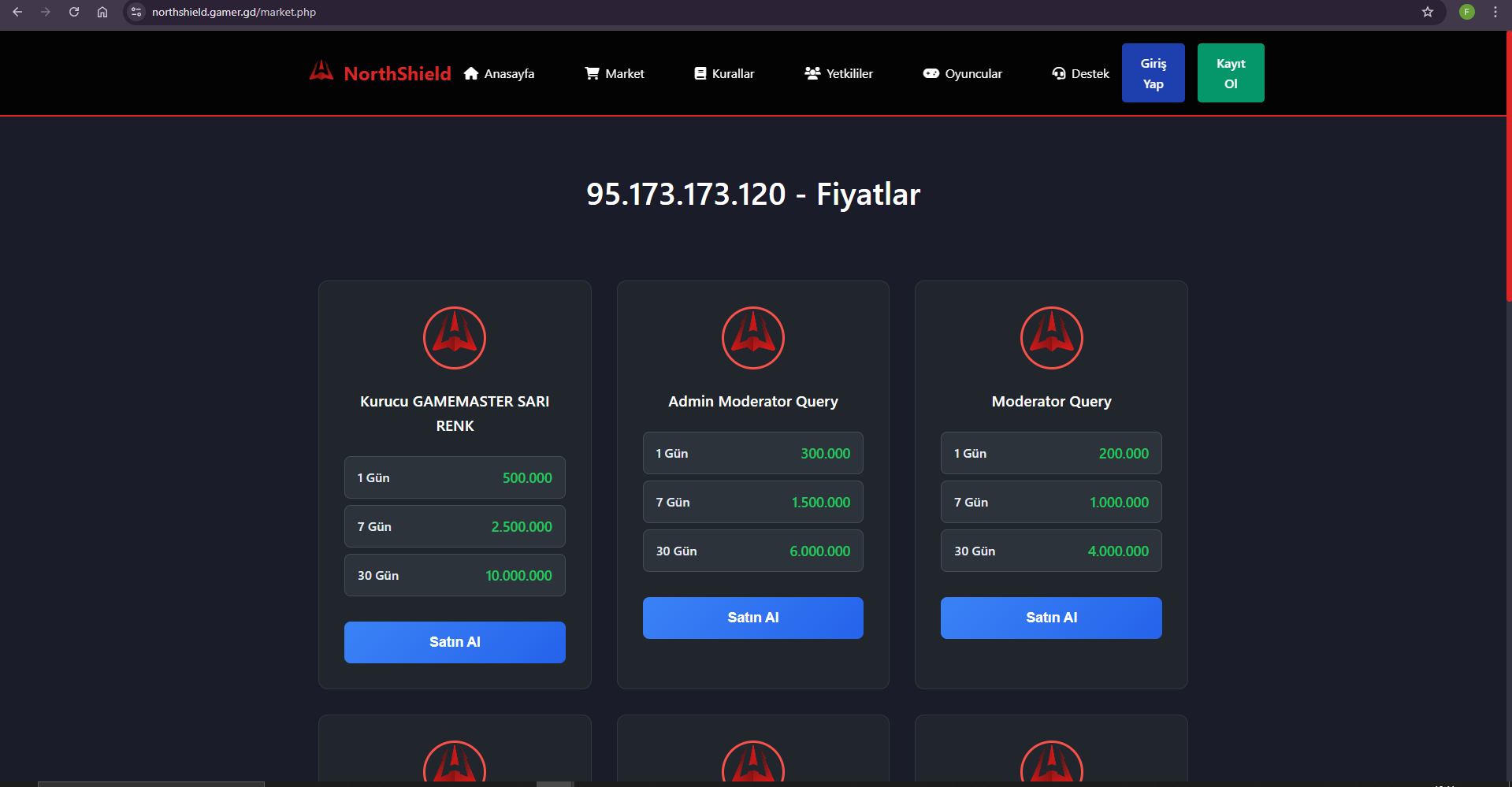This screenshot has height=787, width=1512.
Task: Click the Admin Moderator Query title
Action: [x=753, y=402]
